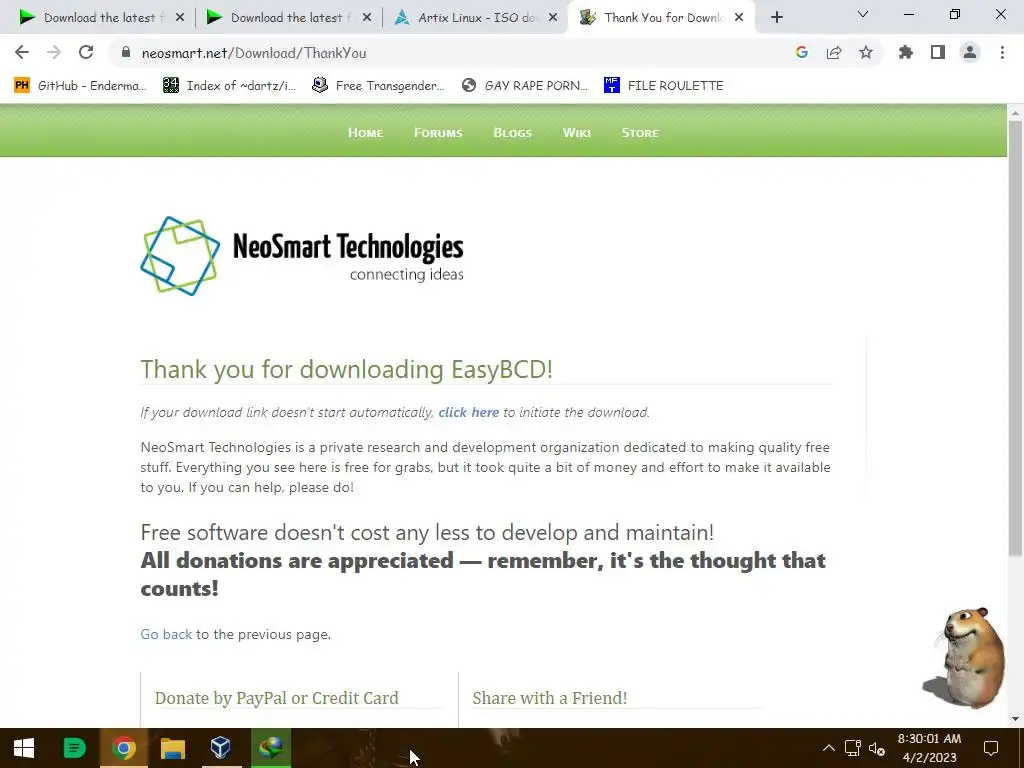
Task: Close the Thank You for Download tab
Action: pyautogui.click(x=739, y=18)
